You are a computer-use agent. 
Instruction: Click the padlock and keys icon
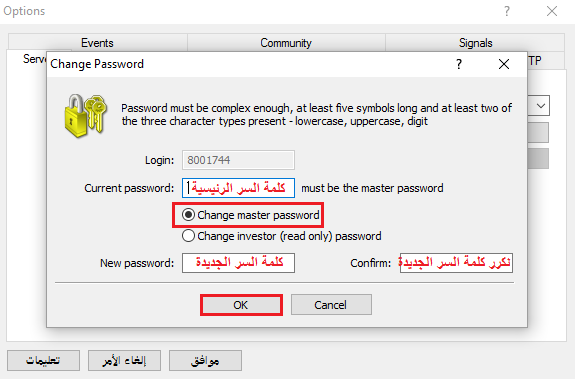coord(85,115)
